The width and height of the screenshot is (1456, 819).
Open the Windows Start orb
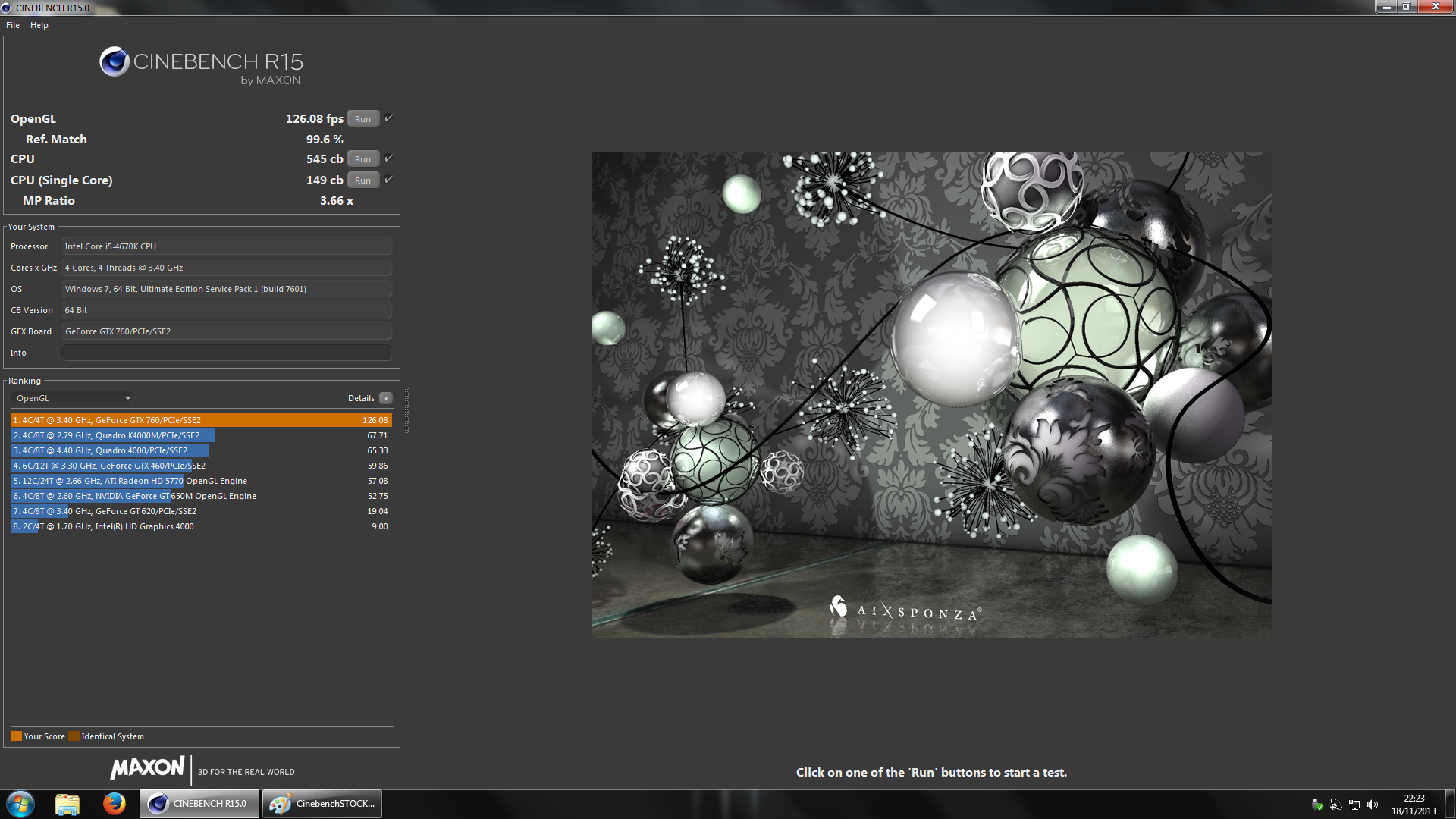click(x=20, y=804)
